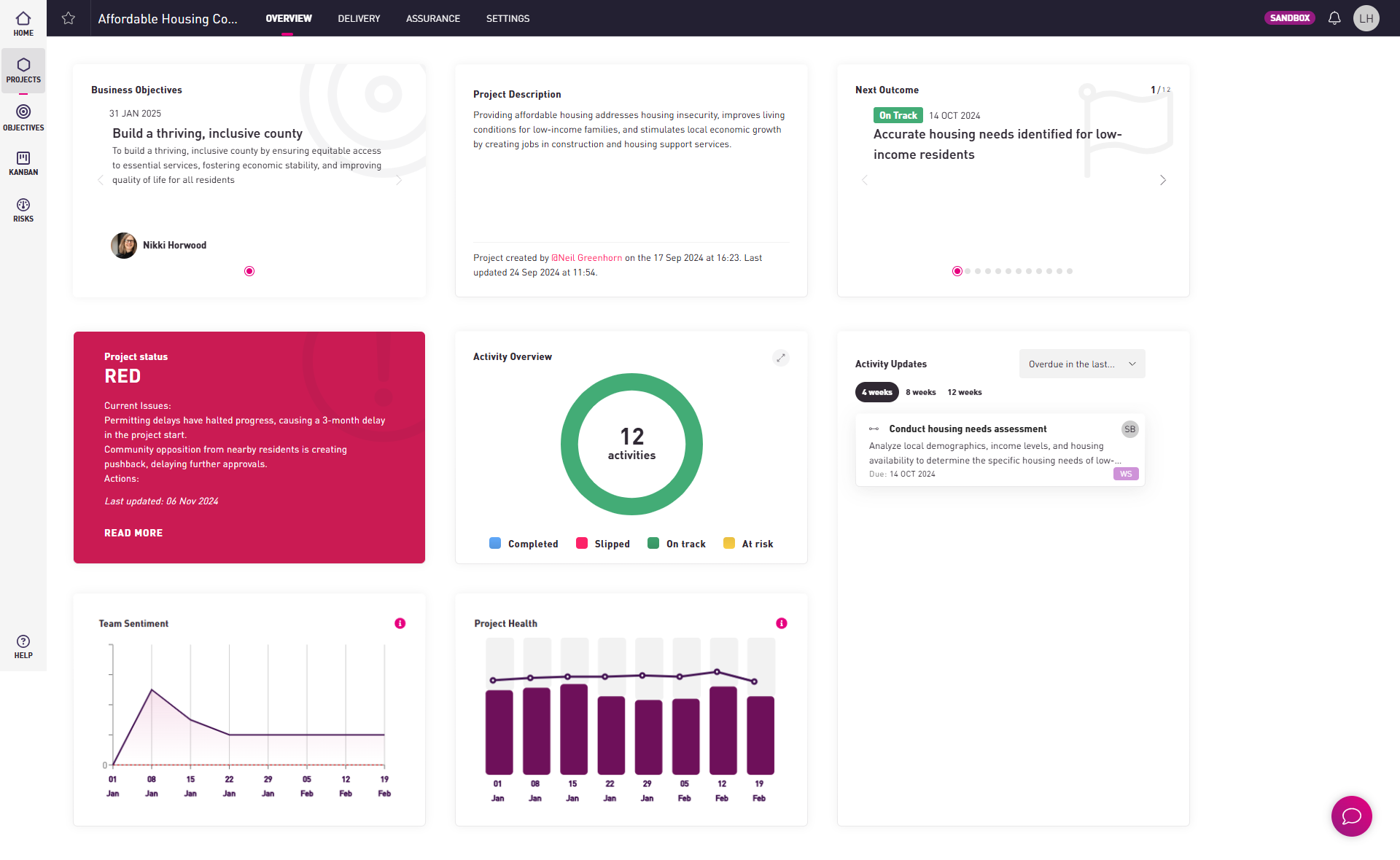Click the 'Nikki Horwood' owner name
1400x860 pixels.
tap(174, 246)
